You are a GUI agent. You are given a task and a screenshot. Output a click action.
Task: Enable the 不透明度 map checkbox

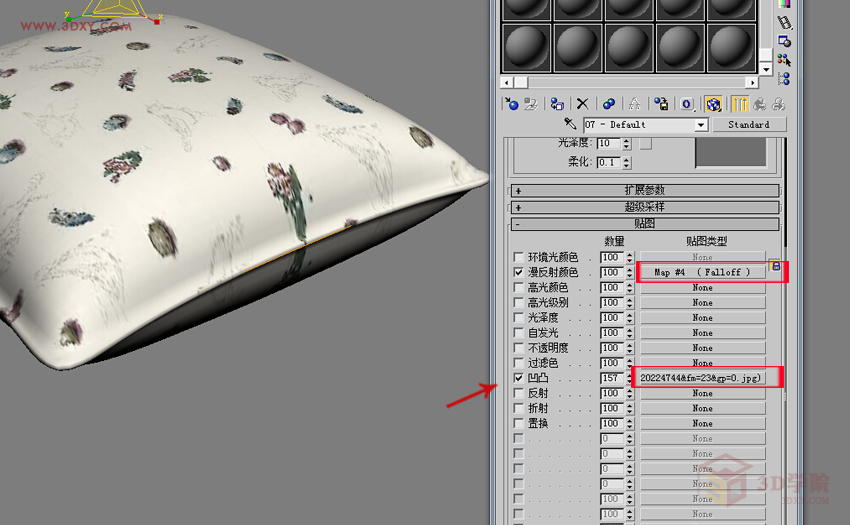click(x=519, y=348)
